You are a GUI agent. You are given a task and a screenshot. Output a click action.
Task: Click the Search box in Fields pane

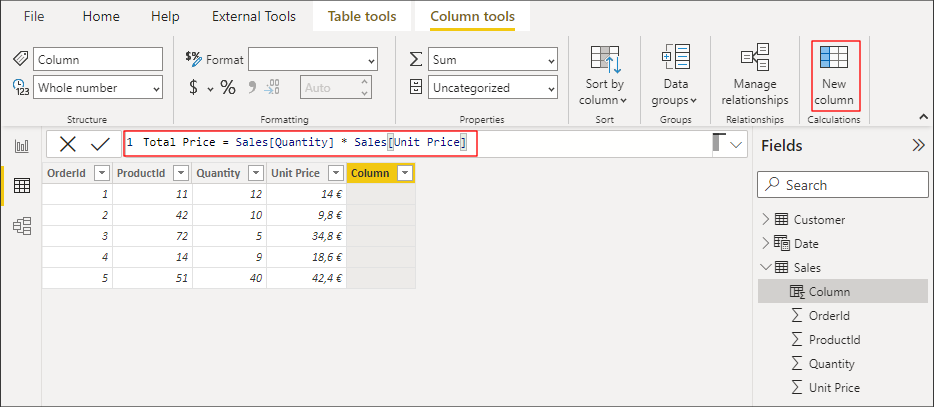pyautogui.click(x=843, y=185)
